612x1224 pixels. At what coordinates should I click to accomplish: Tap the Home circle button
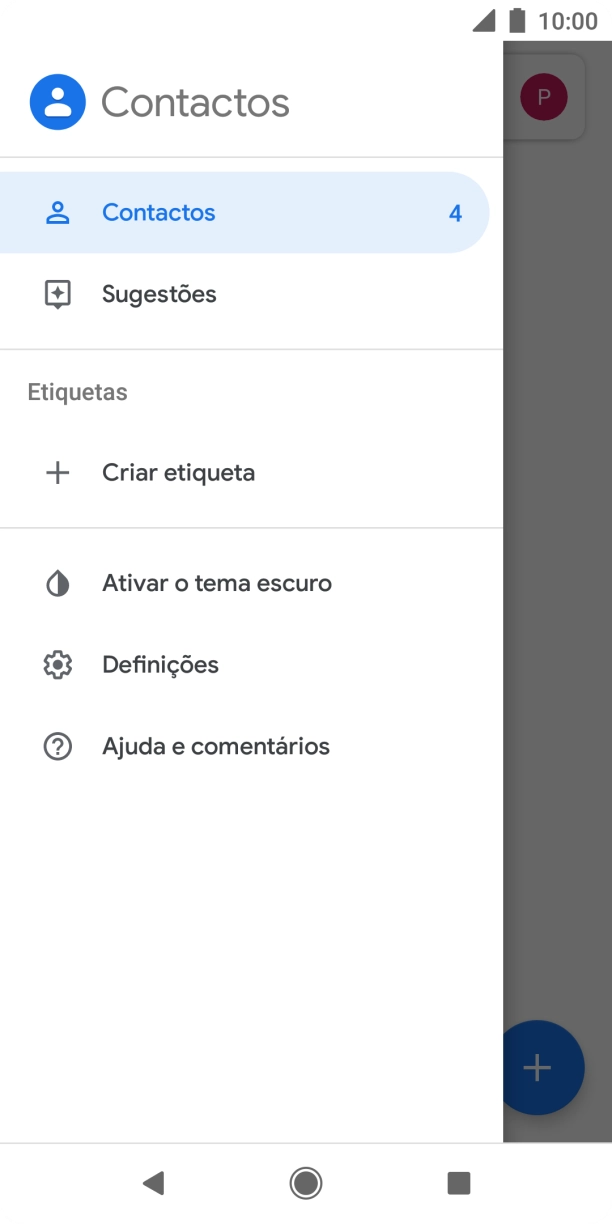click(306, 1183)
